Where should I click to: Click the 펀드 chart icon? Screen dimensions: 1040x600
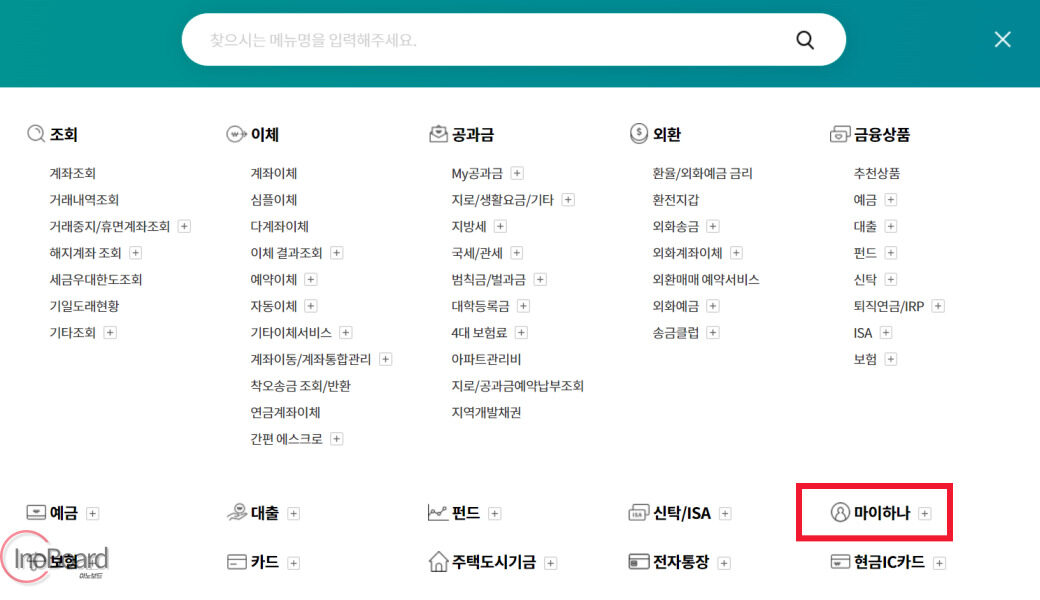pos(438,512)
